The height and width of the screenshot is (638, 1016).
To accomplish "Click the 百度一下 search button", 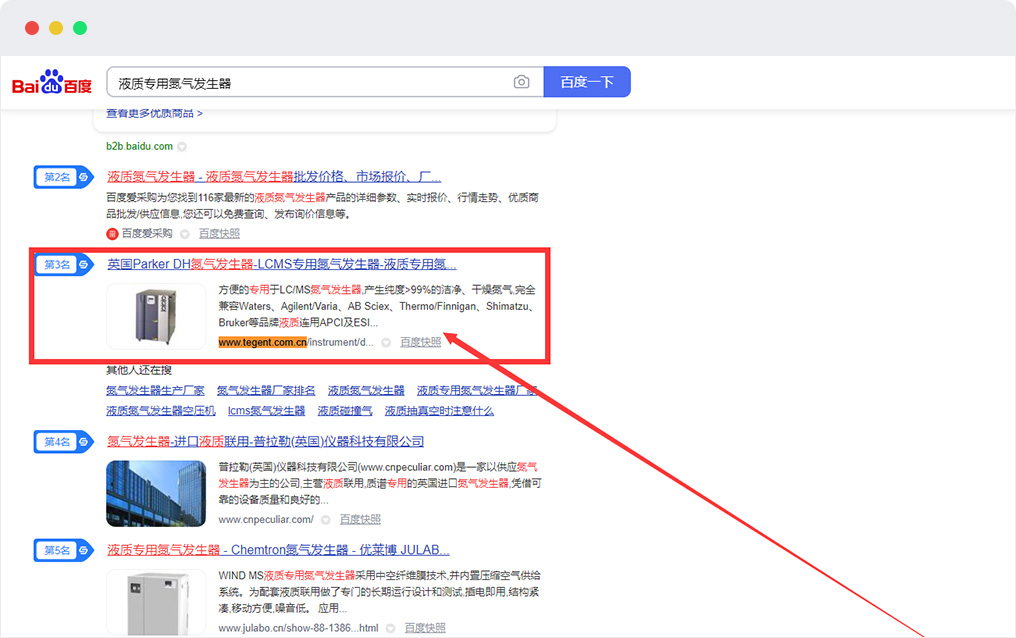I will pos(587,82).
